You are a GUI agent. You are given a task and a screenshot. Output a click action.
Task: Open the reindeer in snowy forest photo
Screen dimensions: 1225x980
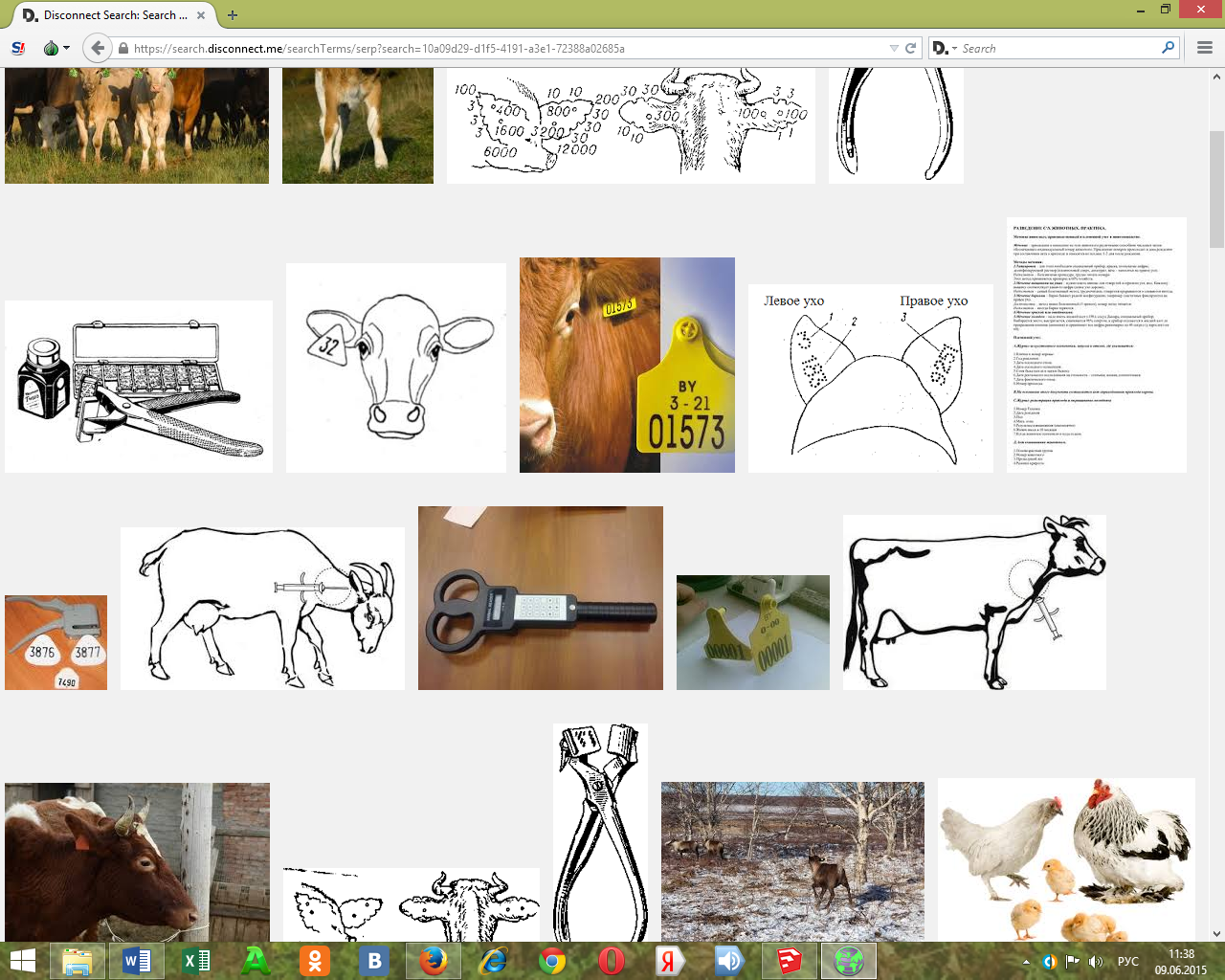click(x=792, y=861)
